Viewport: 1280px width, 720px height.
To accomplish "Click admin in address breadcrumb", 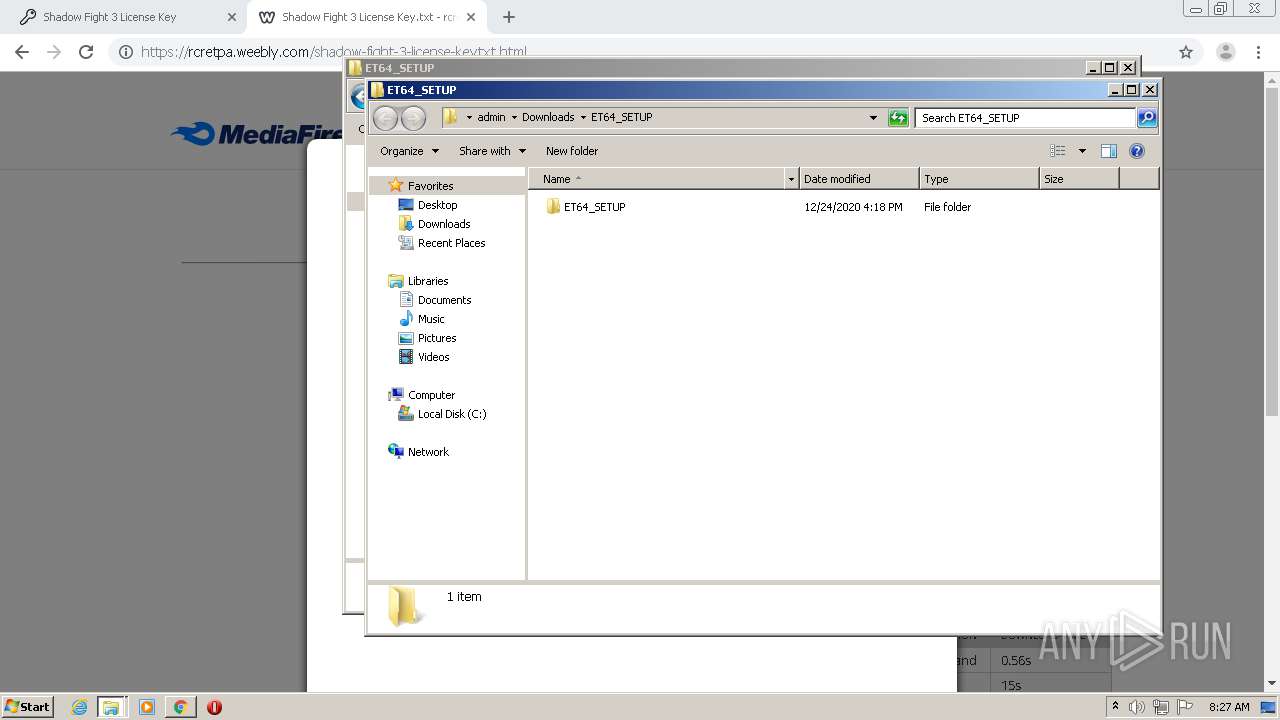I will pos(491,117).
